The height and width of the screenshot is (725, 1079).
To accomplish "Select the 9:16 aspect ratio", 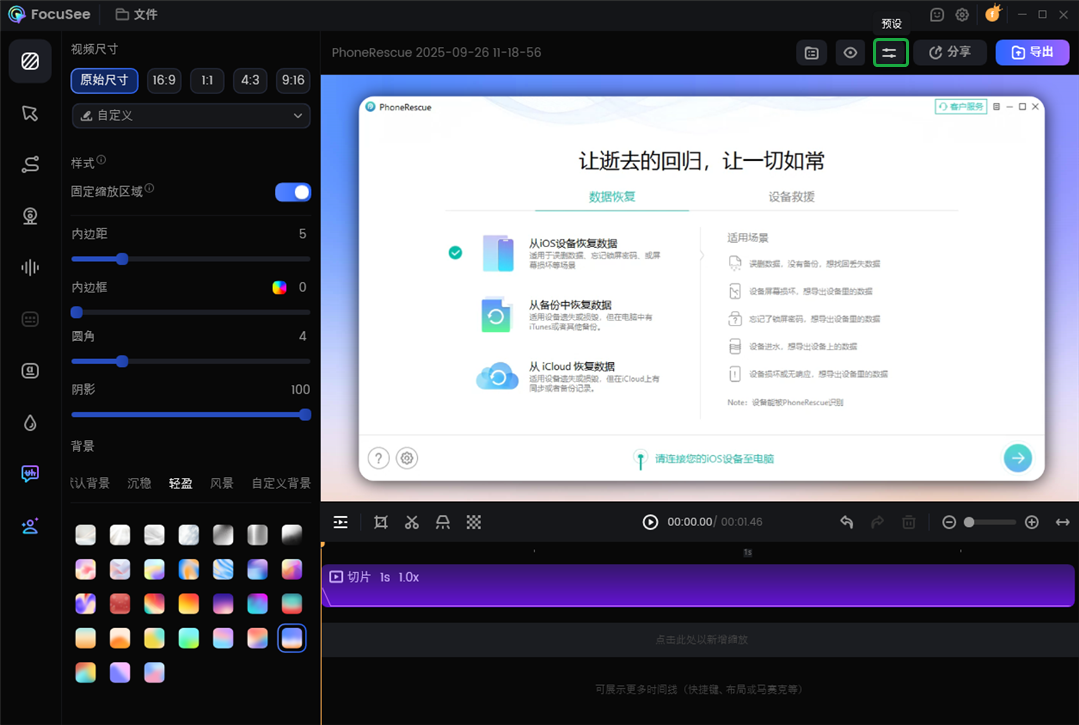I will pyautogui.click(x=293, y=80).
